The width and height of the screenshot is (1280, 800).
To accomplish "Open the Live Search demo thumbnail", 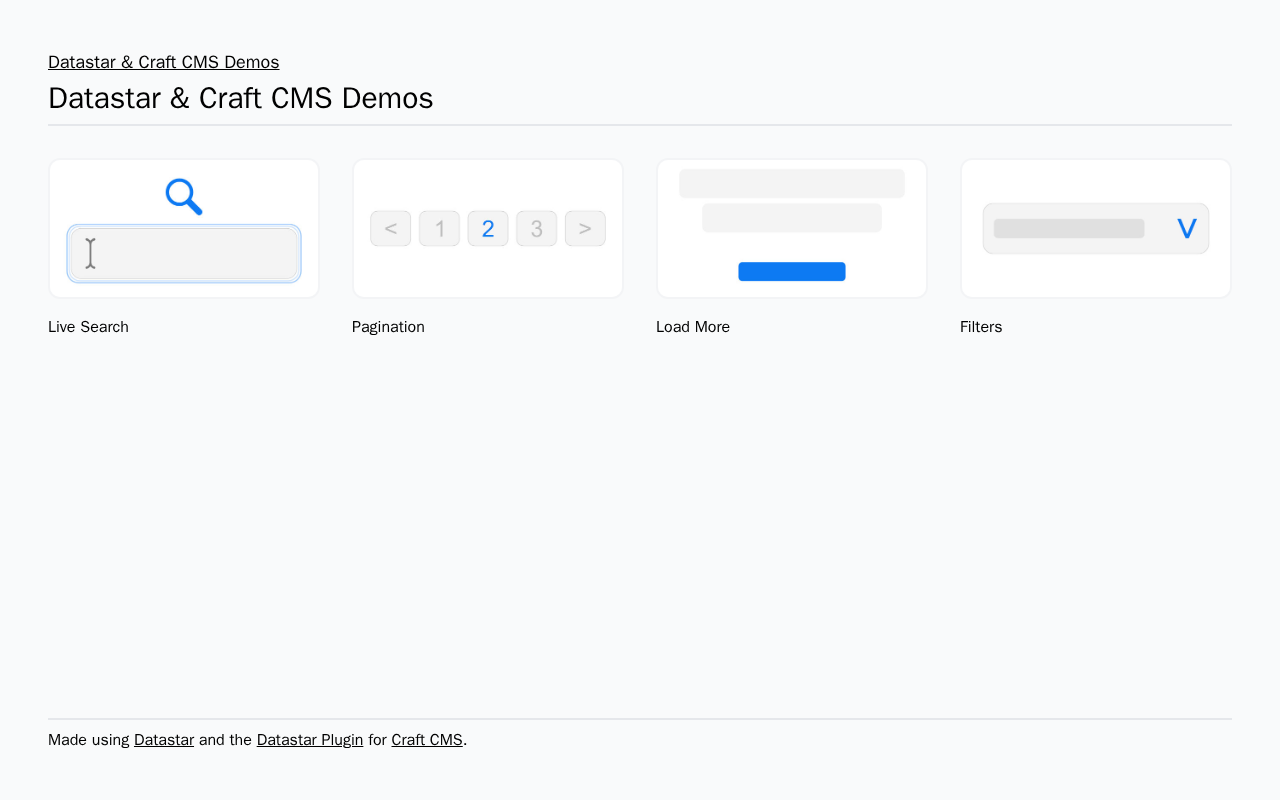I will pos(184,228).
